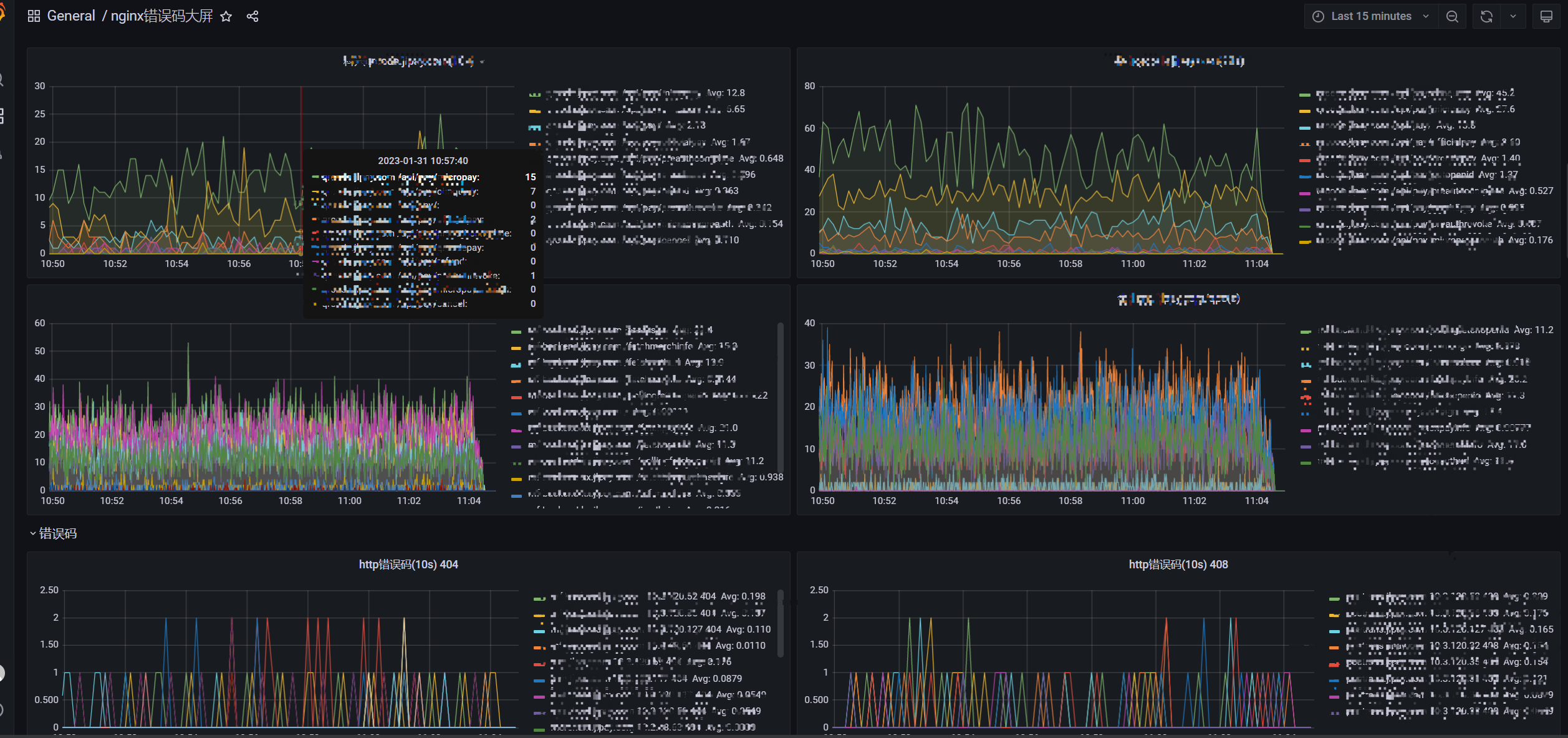Open the Last 15 minutes time picker
The width and height of the screenshot is (1568, 738).
[x=1370, y=16]
